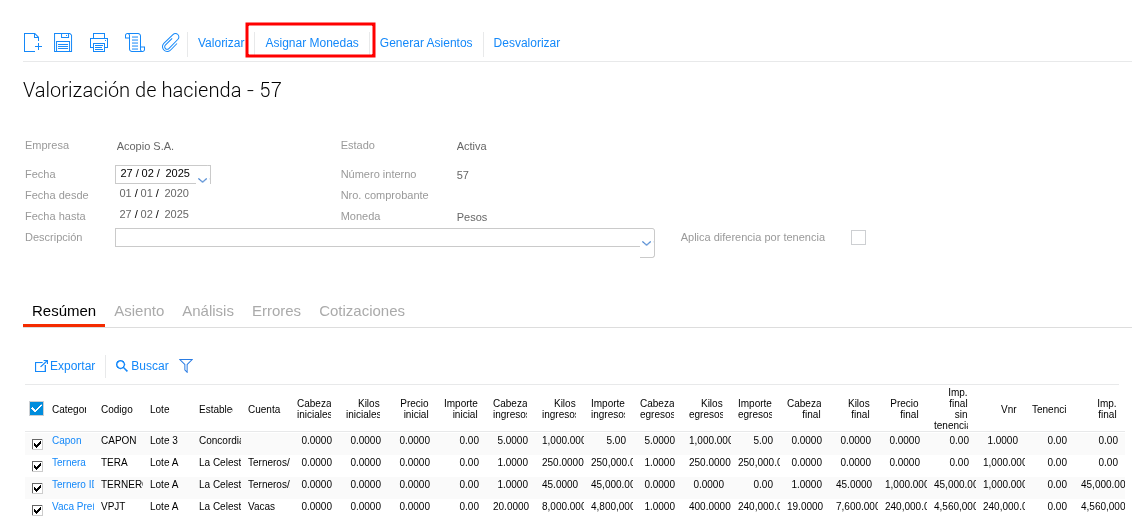Toggle the Aplica diferencia por tenencia checkbox

tap(858, 237)
